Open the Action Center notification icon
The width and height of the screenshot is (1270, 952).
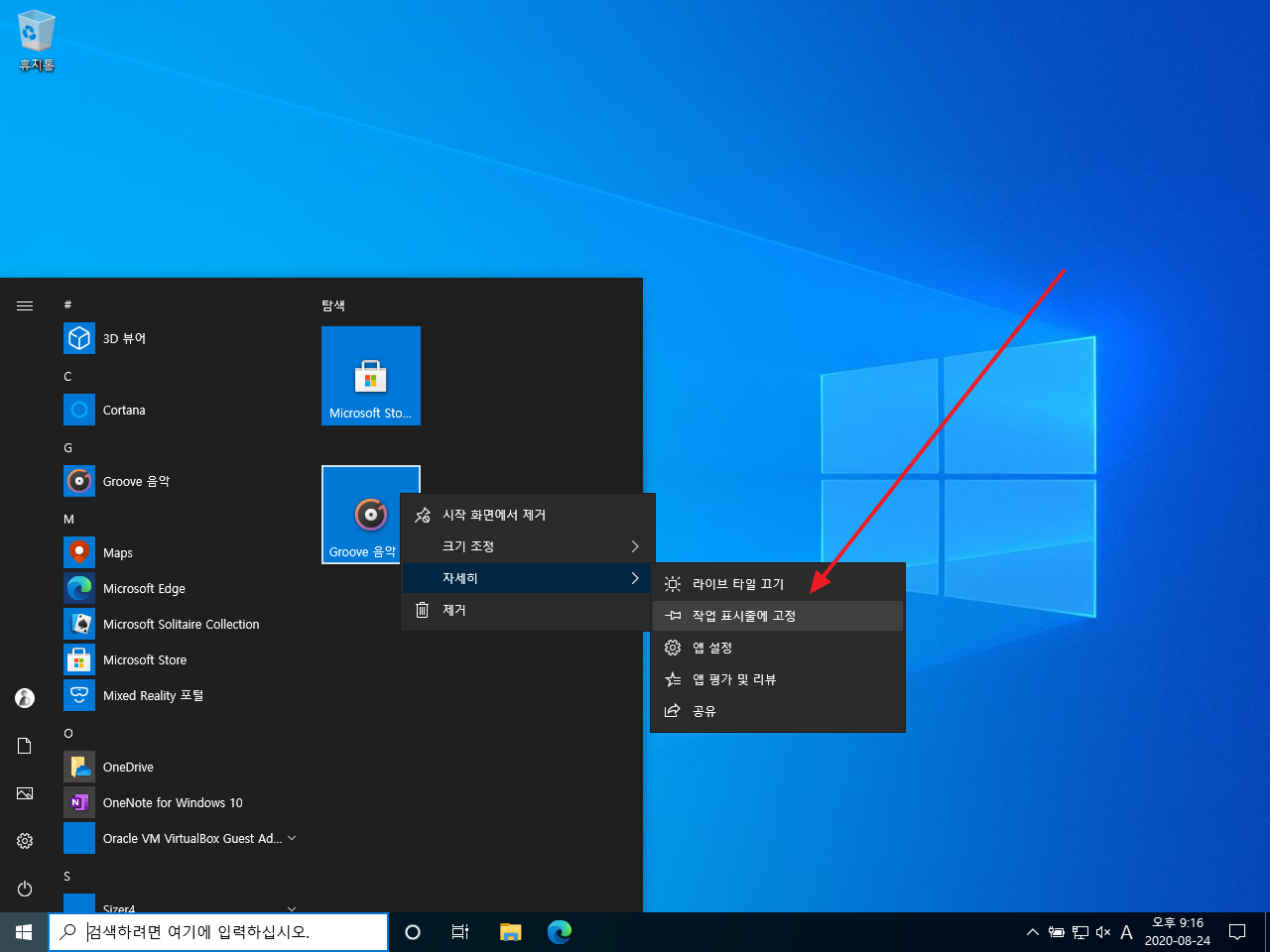pos(1237,932)
